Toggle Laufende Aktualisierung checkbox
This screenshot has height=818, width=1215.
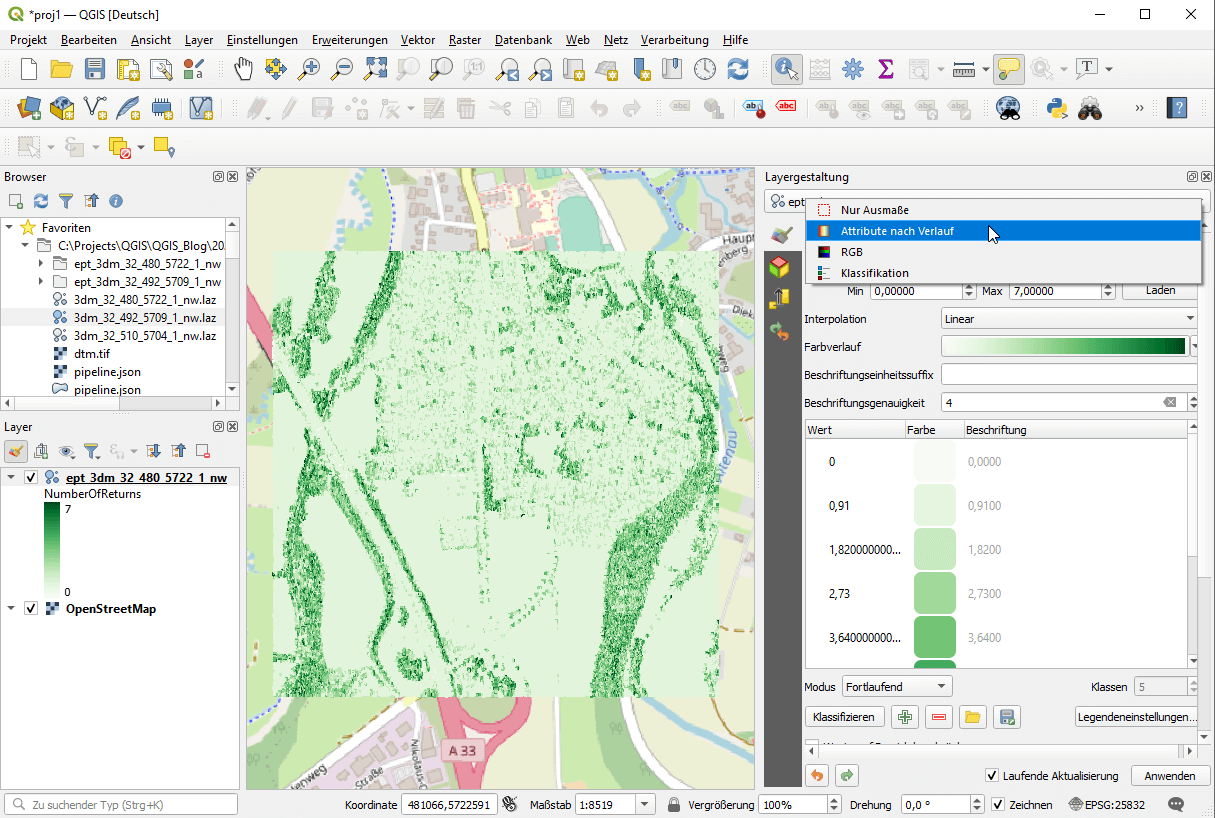[992, 776]
